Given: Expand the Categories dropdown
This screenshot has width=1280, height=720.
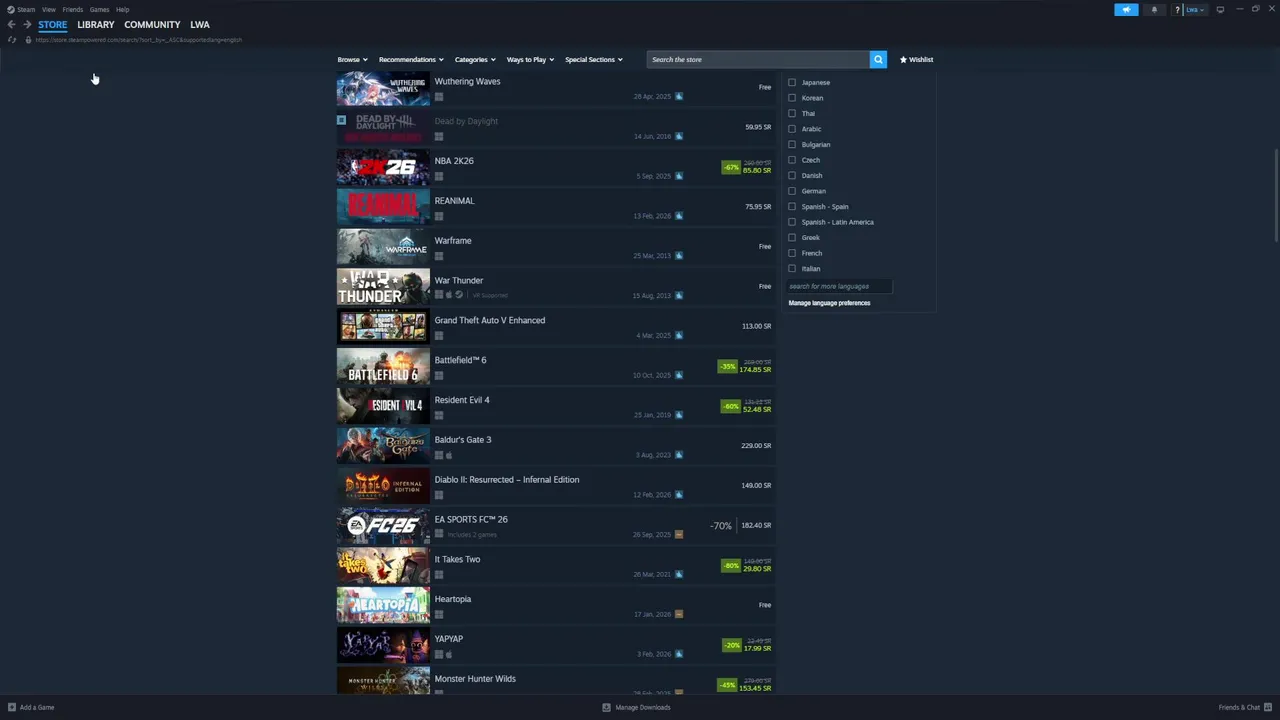Looking at the screenshot, I should (474, 59).
